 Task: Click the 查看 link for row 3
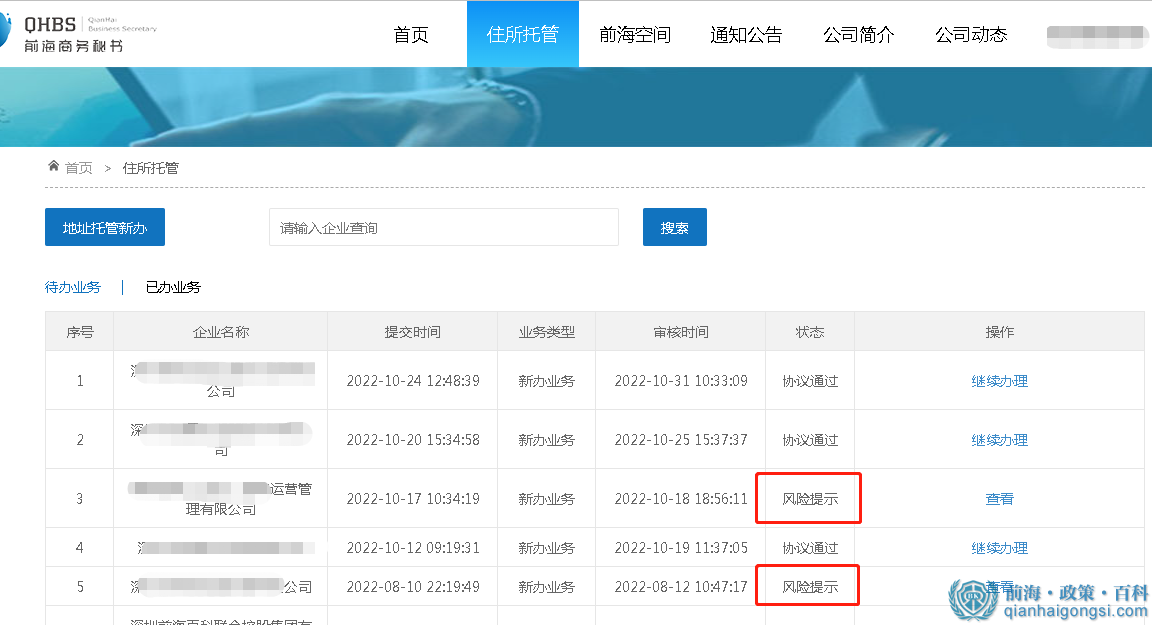coord(999,498)
